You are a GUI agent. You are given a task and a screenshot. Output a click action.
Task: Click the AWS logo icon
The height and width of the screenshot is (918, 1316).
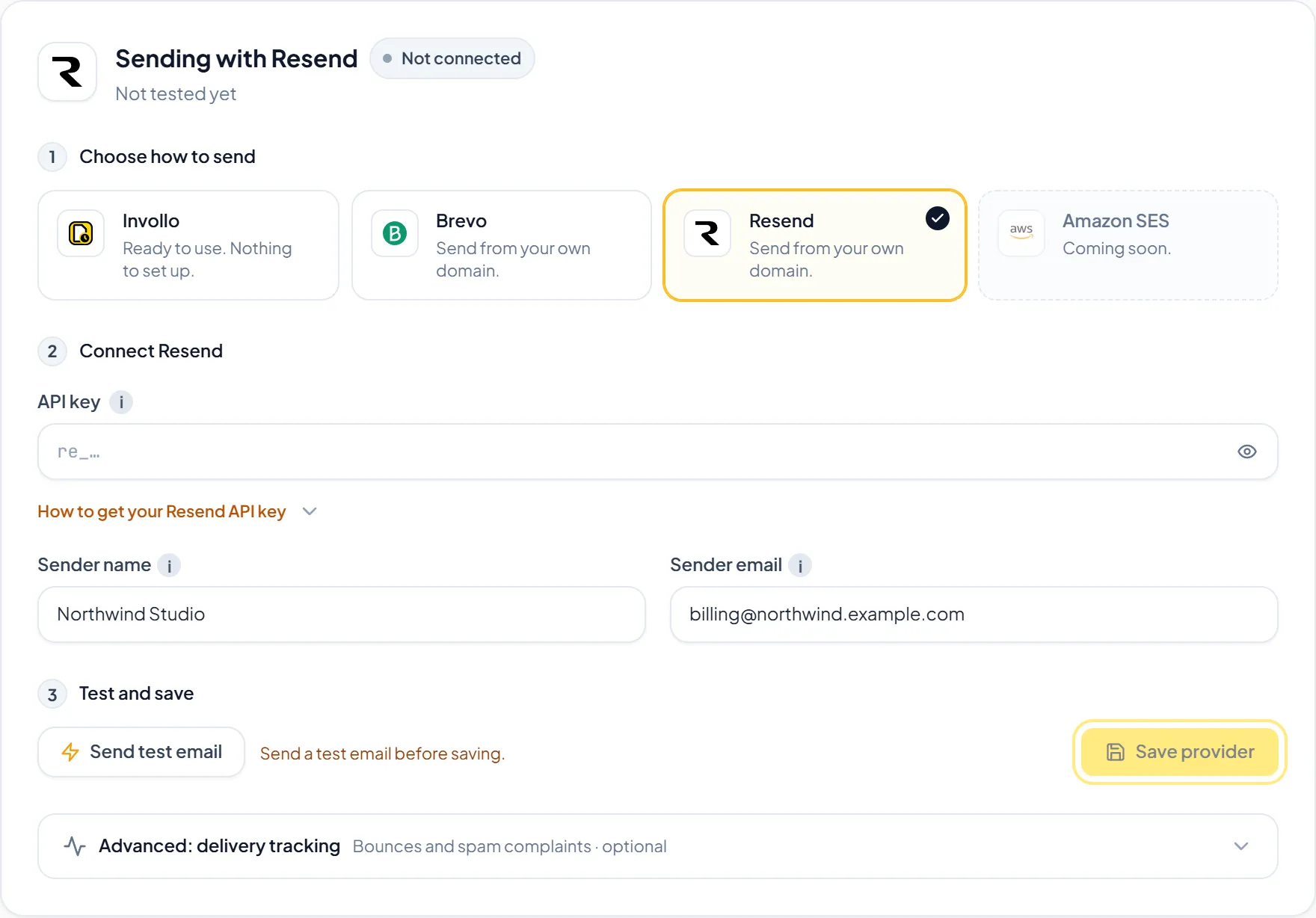click(1021, 233)
